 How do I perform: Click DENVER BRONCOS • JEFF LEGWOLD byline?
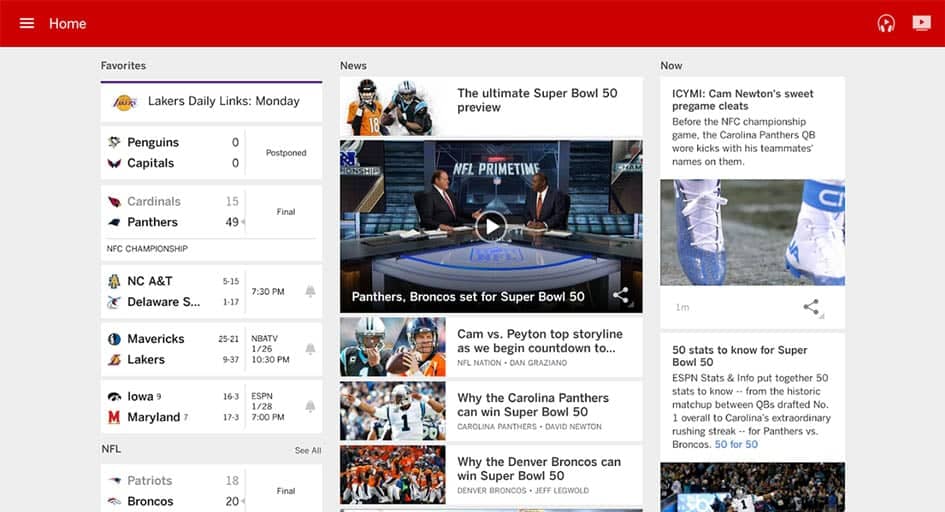(x=523, y=490)
